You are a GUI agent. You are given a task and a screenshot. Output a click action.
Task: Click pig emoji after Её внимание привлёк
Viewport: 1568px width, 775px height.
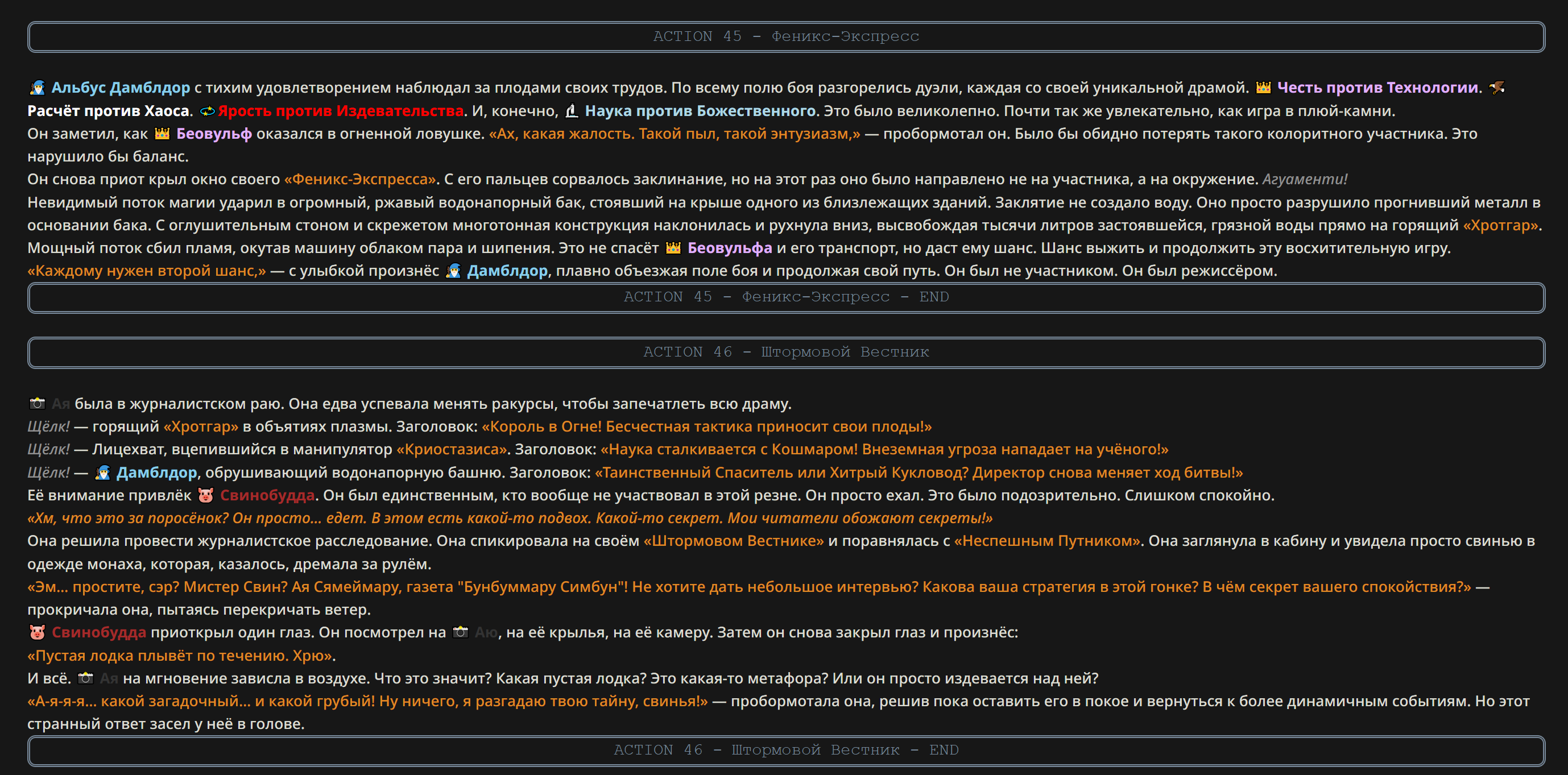tap(206, 495)
